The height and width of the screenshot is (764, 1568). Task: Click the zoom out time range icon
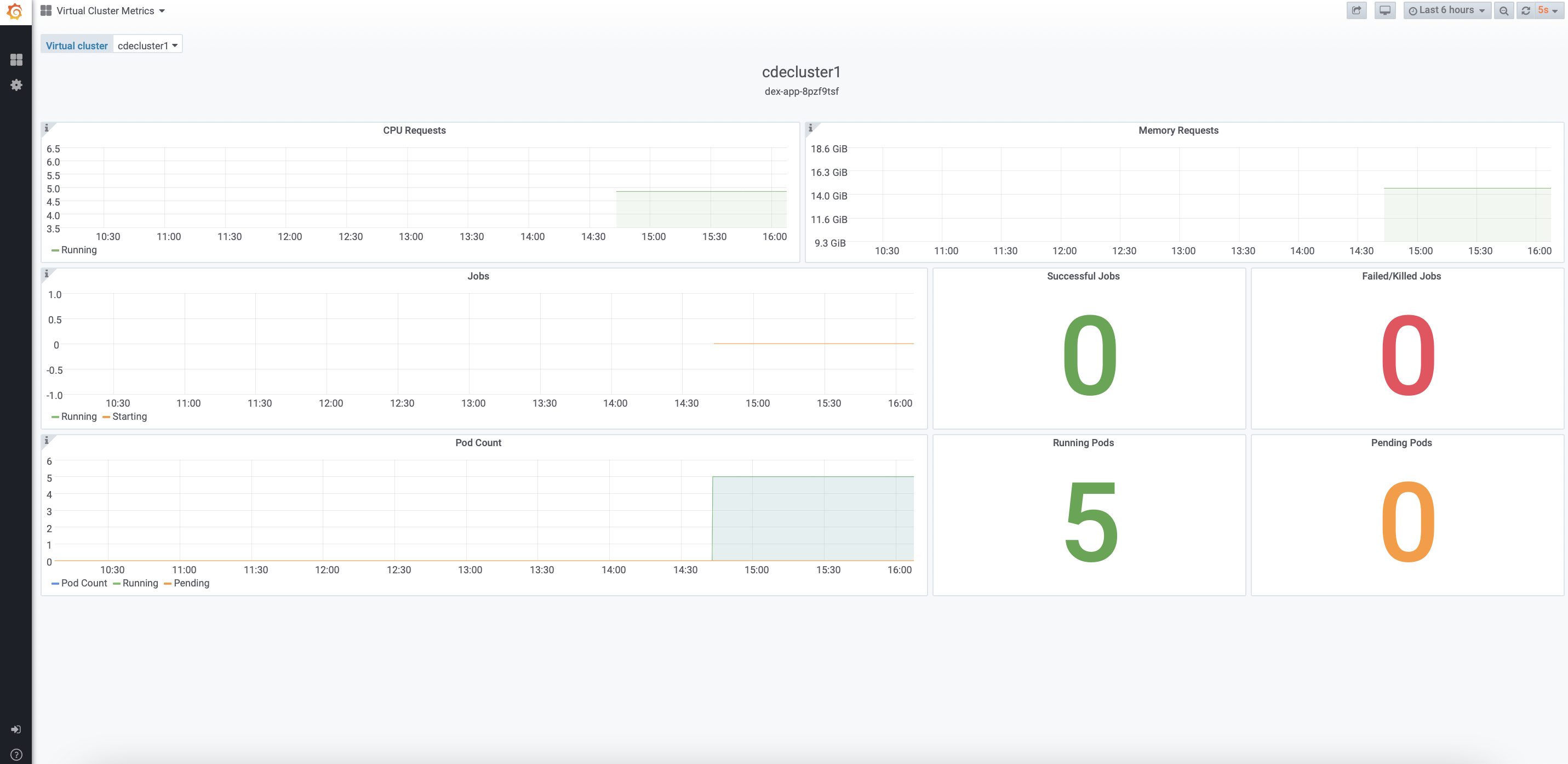coord(1503,10)
